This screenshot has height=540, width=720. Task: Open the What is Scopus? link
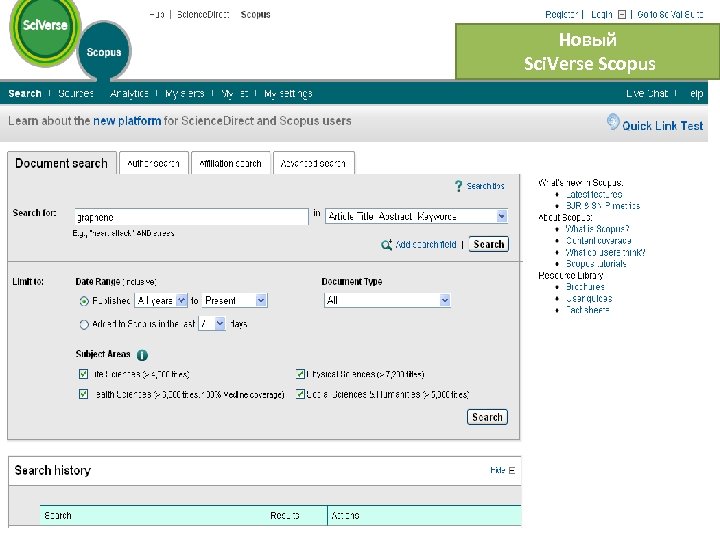click(597, 229)
